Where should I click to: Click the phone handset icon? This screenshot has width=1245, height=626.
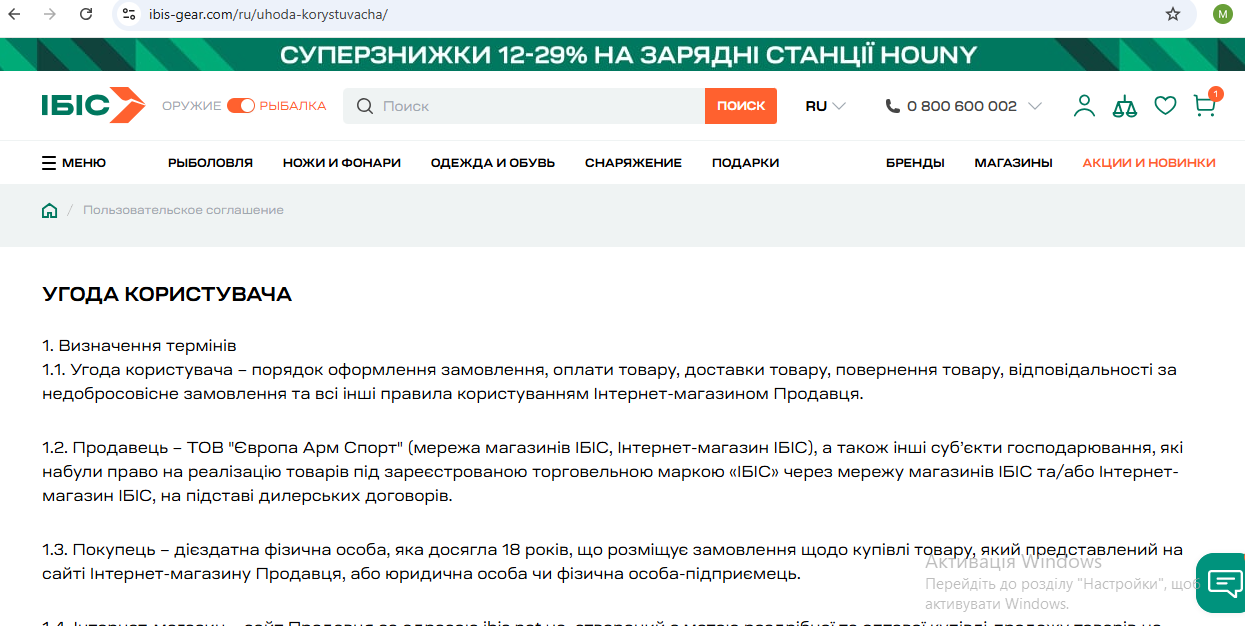892,106
